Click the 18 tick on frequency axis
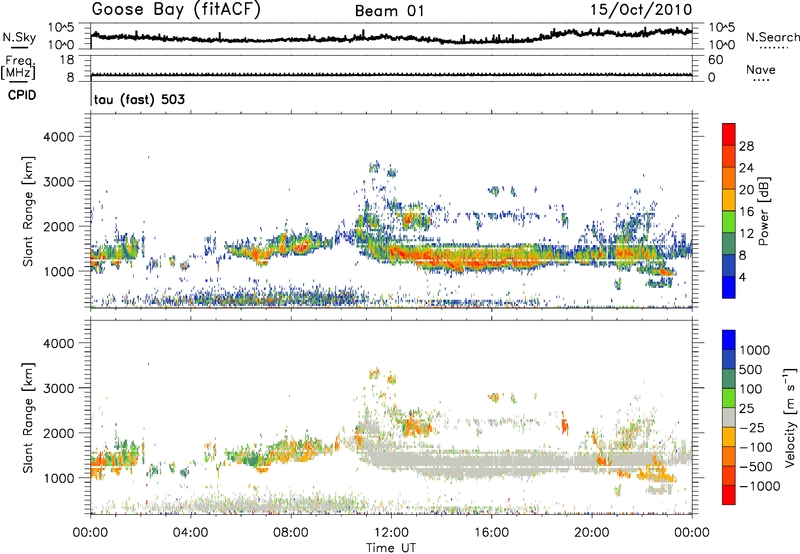The image size is (800, 554). [66, 60]
